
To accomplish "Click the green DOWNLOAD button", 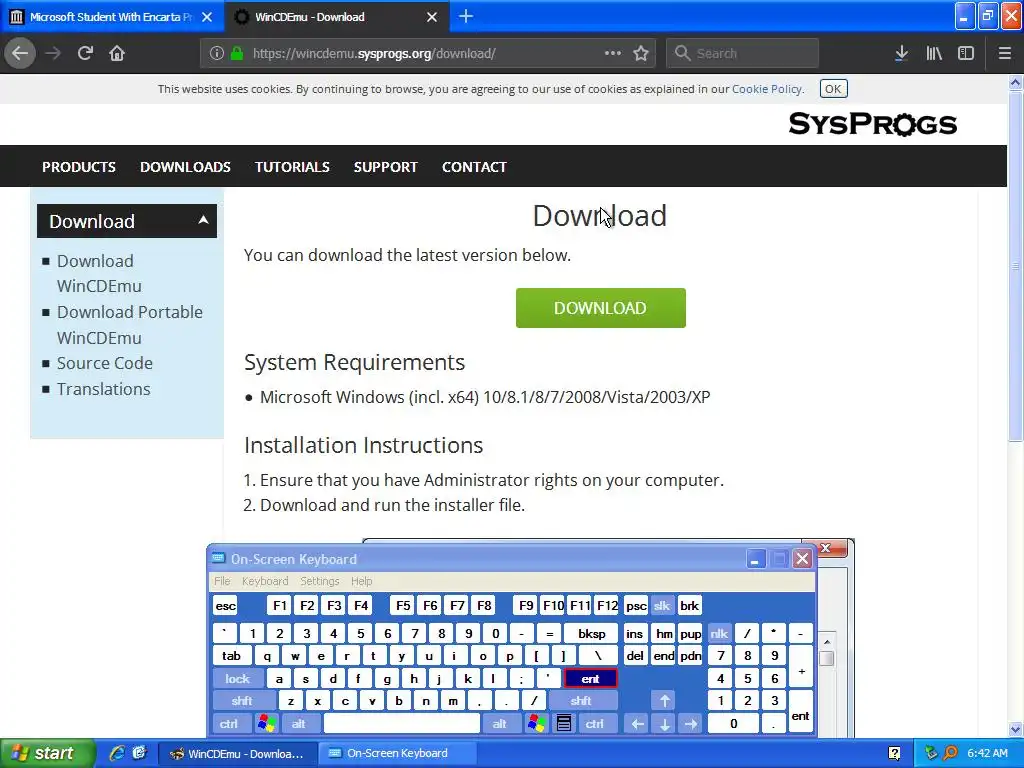I will (x=601, y=308).
